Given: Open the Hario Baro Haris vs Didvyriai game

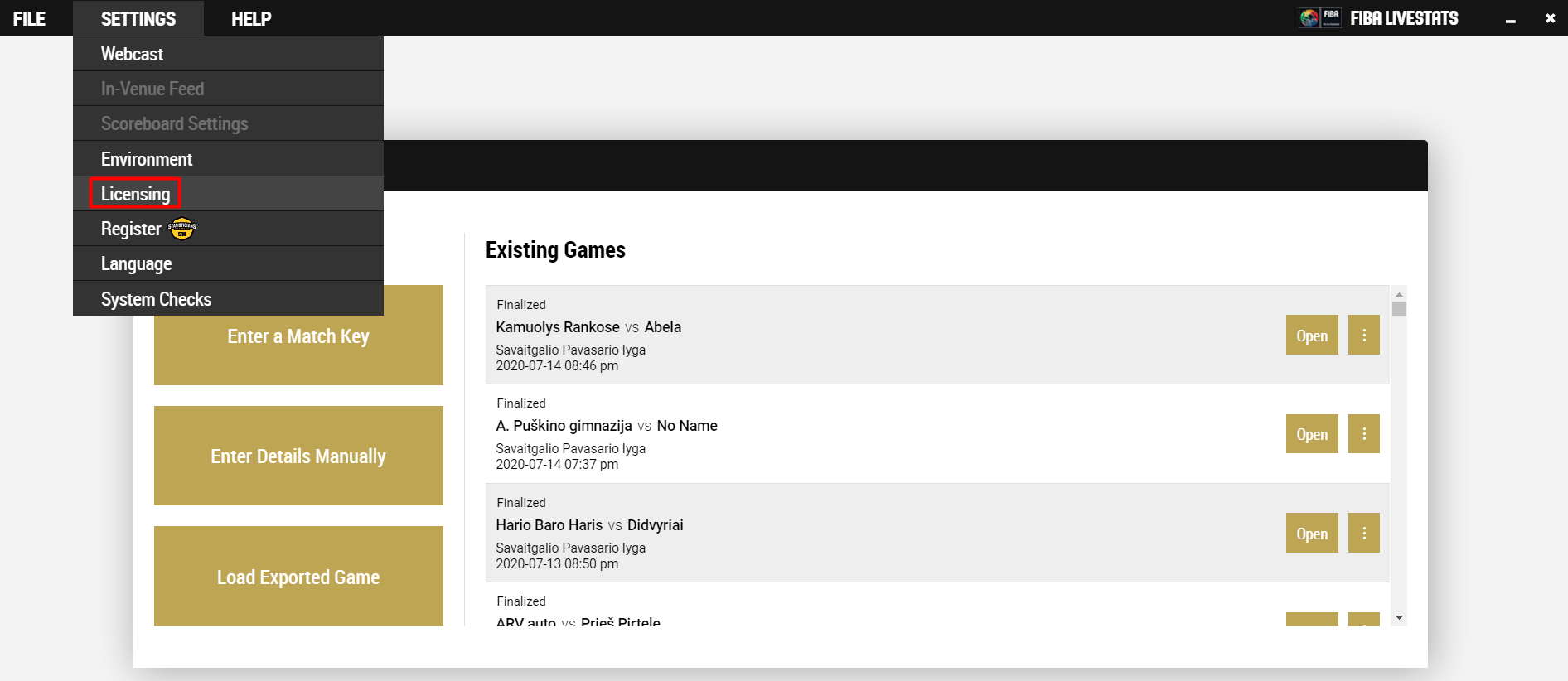Looking at the screenshot, I should click(1312, 533).
